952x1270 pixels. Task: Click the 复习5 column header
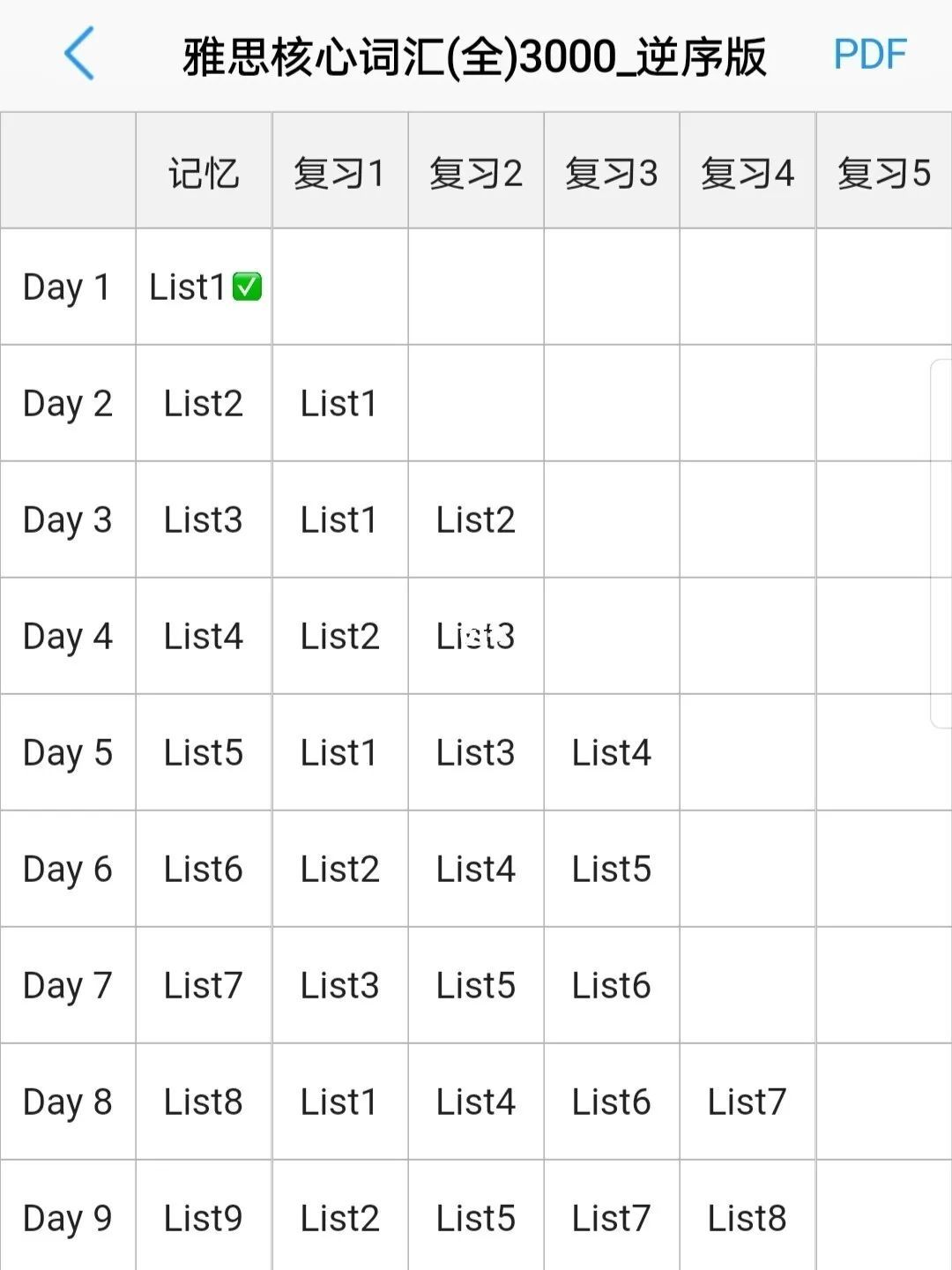883,173
